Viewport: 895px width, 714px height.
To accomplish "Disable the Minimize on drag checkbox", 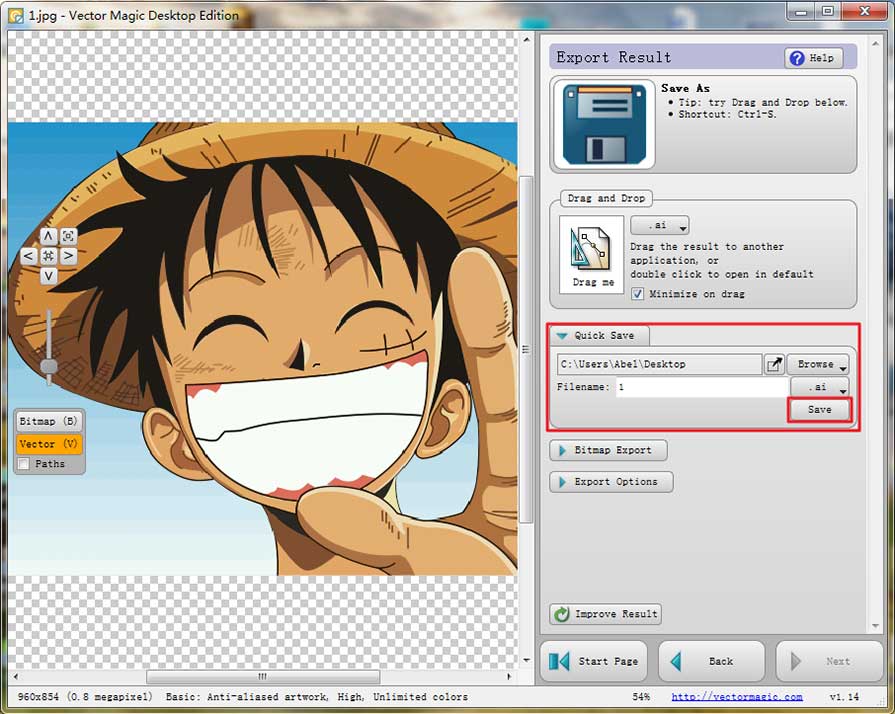I will tap(637, 294).
